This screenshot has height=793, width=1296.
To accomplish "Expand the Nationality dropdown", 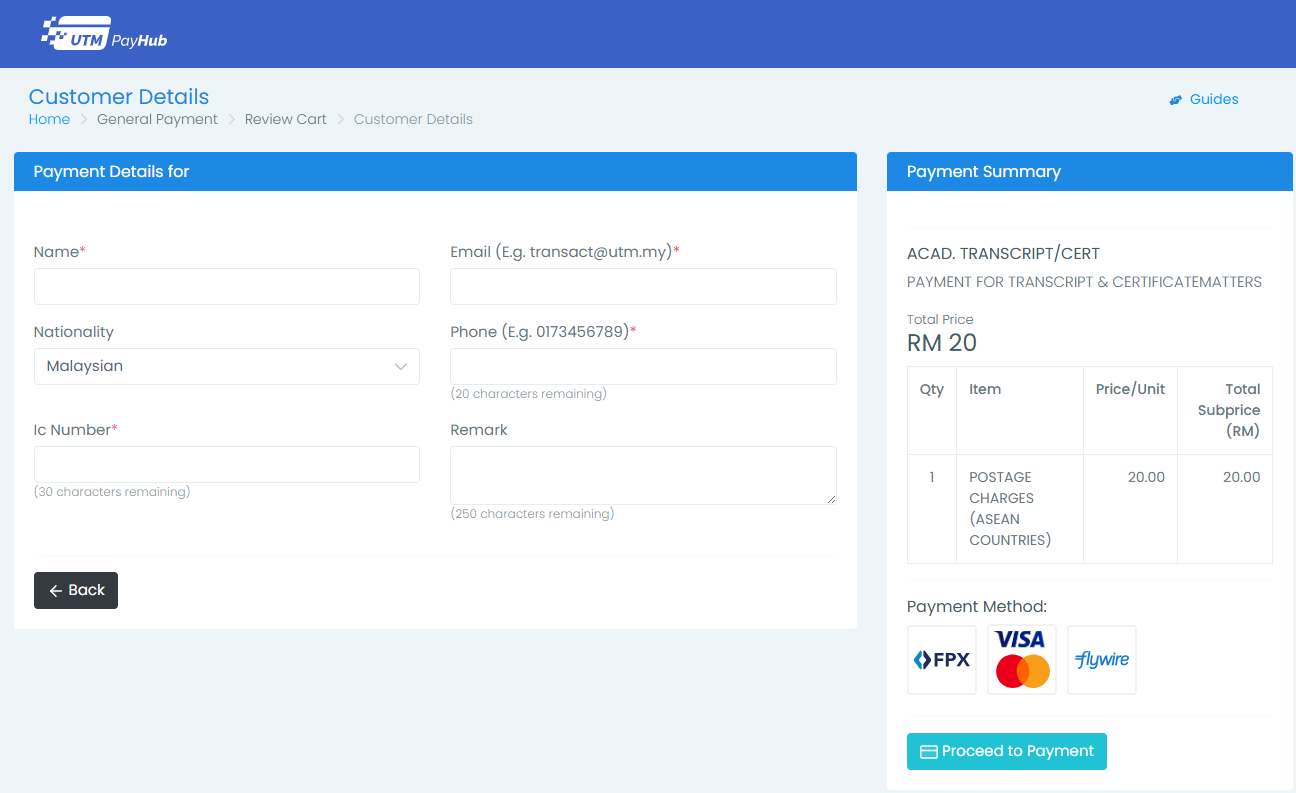I will tap(226, 366).
